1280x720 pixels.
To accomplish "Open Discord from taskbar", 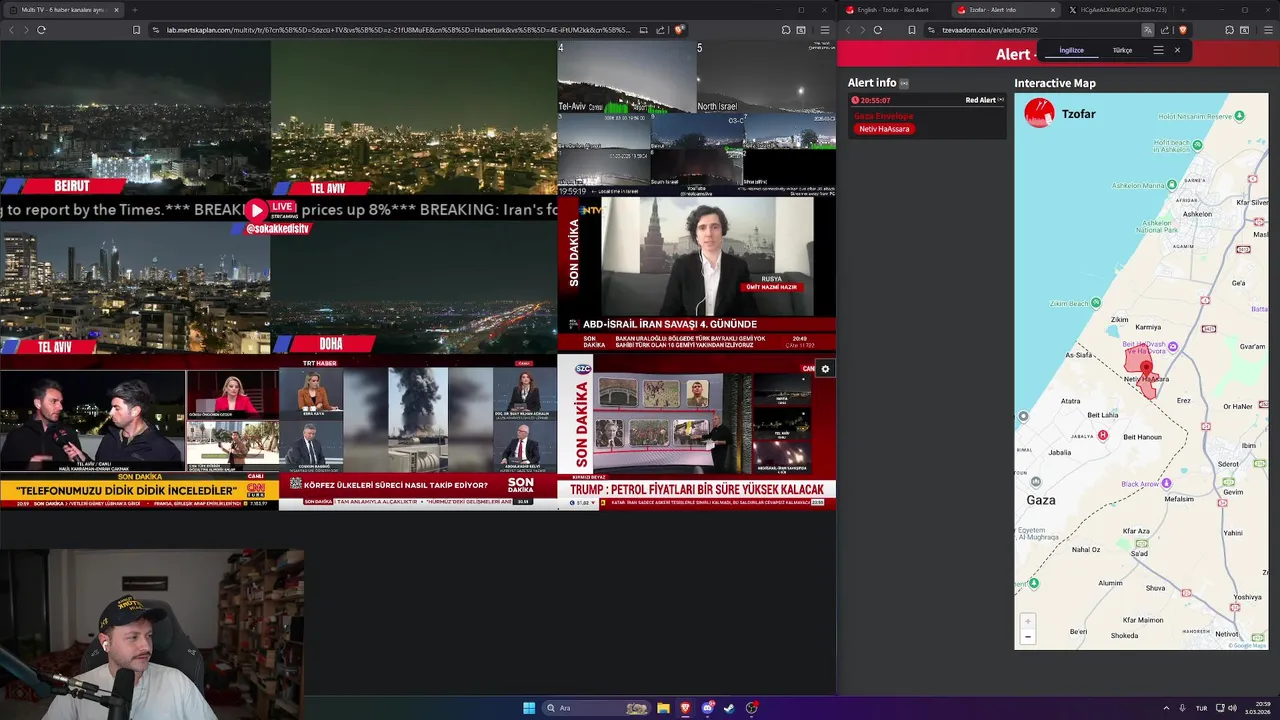I will (708, 708).
